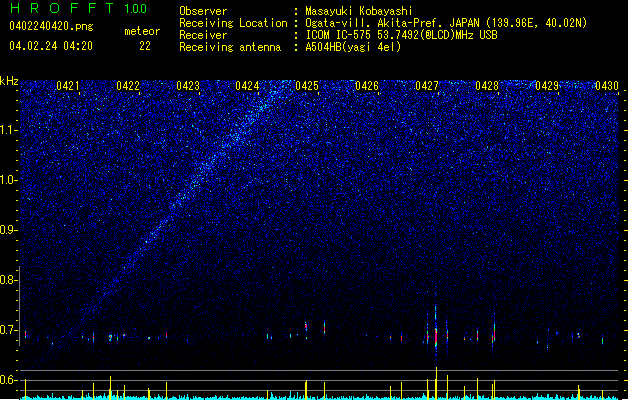Click the 0422 time marker
Screen dimensions: 629x400
click(128, 86)
